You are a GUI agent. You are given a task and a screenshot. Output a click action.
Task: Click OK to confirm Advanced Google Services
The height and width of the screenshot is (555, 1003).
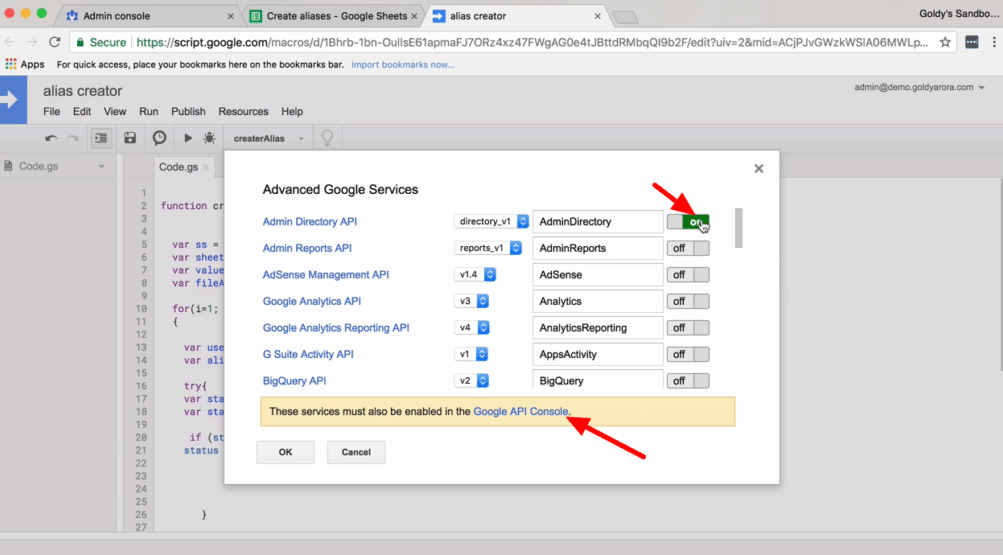[285, 452]
